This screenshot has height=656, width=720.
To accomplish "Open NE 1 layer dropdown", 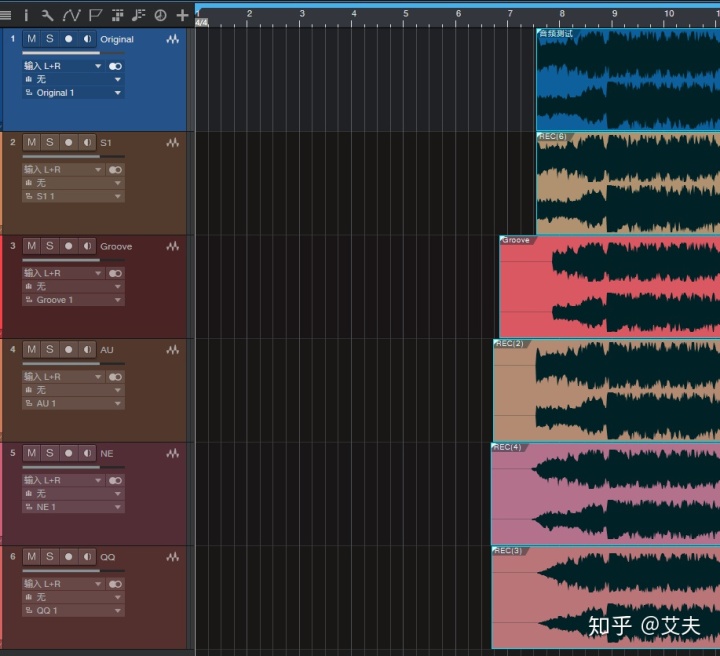I will click(x=73, y=507).
